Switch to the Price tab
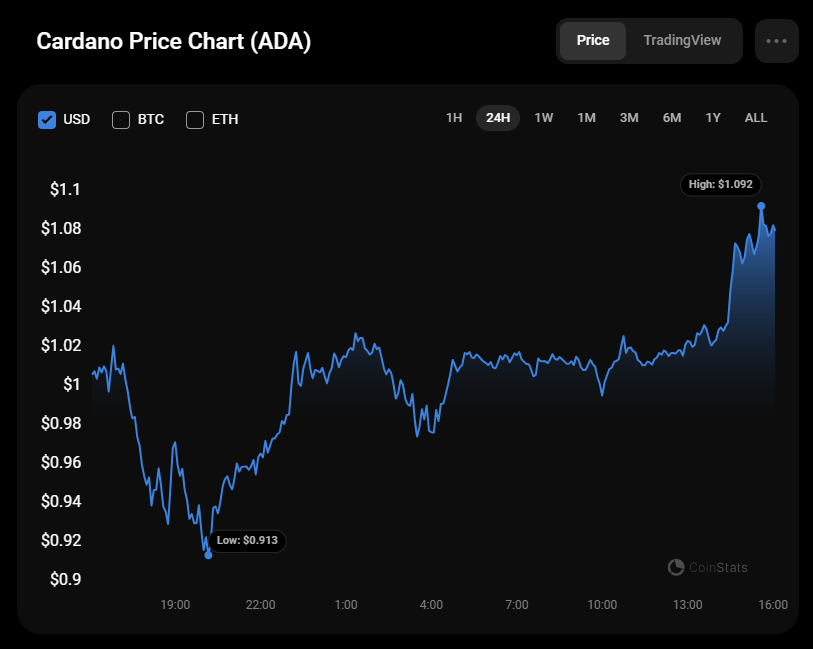Viewport: 813px width, 649px height. [x=593, y=41]
